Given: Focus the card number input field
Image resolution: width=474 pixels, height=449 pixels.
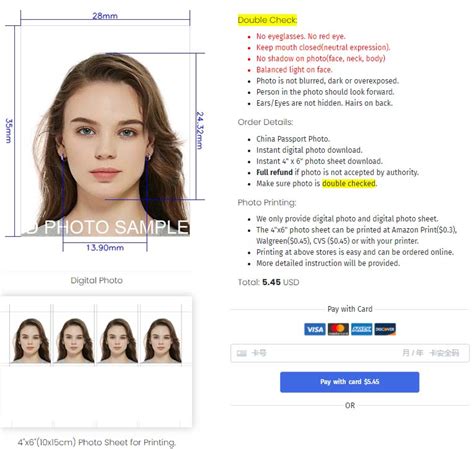Looking at the screenshot, I should tap(320, 353).
